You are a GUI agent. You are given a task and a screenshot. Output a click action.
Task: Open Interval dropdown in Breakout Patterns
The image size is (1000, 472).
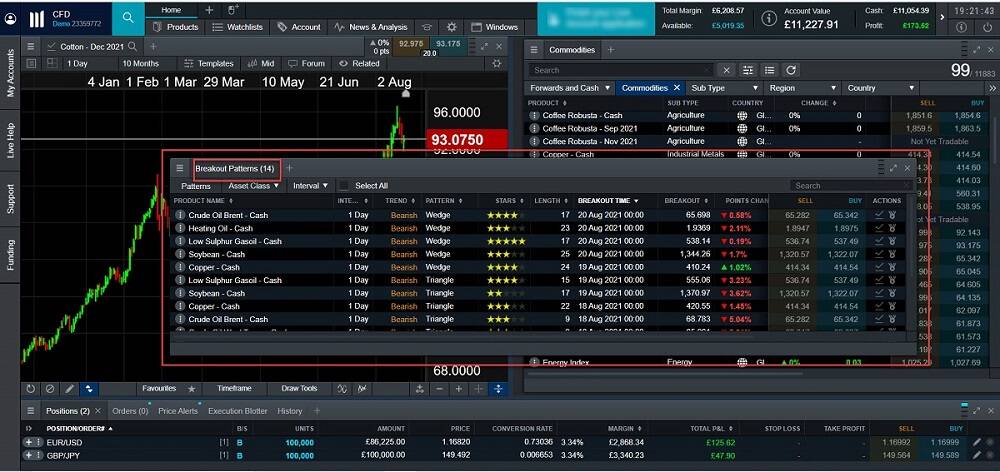[x=311, y=186]
